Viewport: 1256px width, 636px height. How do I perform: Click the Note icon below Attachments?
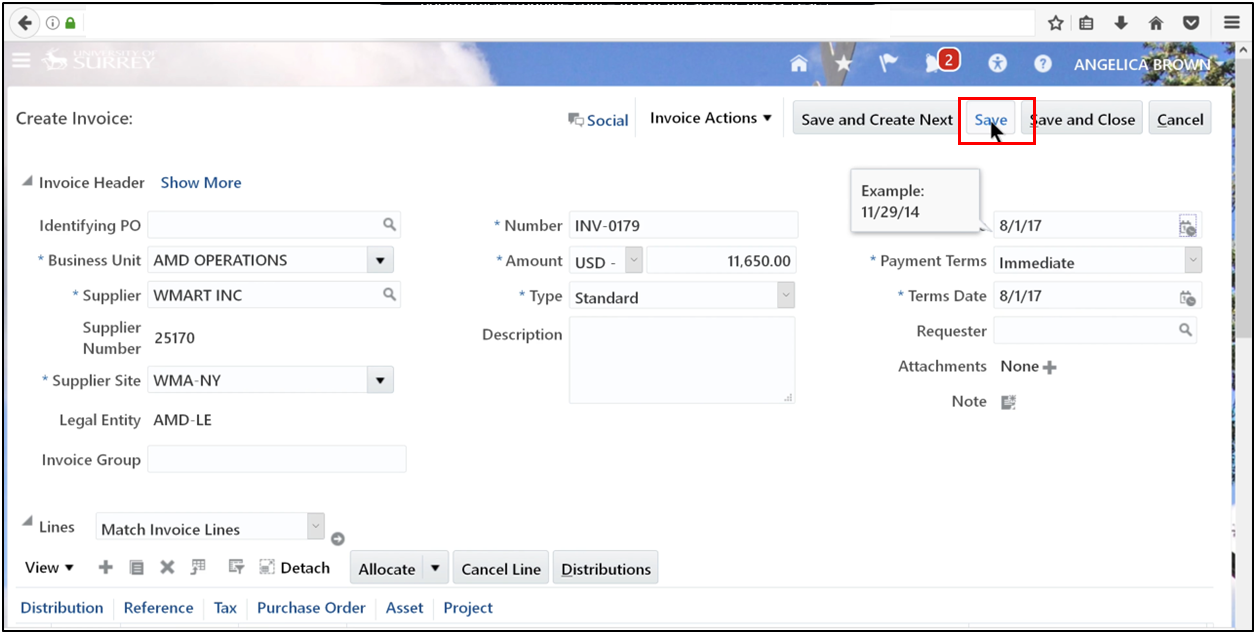(x=1008, y=401)
